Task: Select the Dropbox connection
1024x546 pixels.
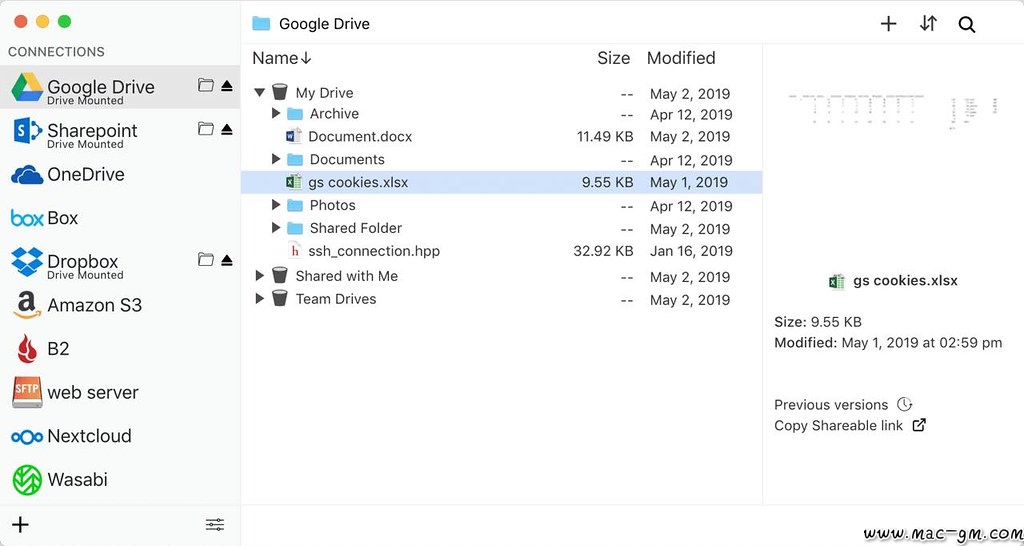Action: click(x=120, y=261)
